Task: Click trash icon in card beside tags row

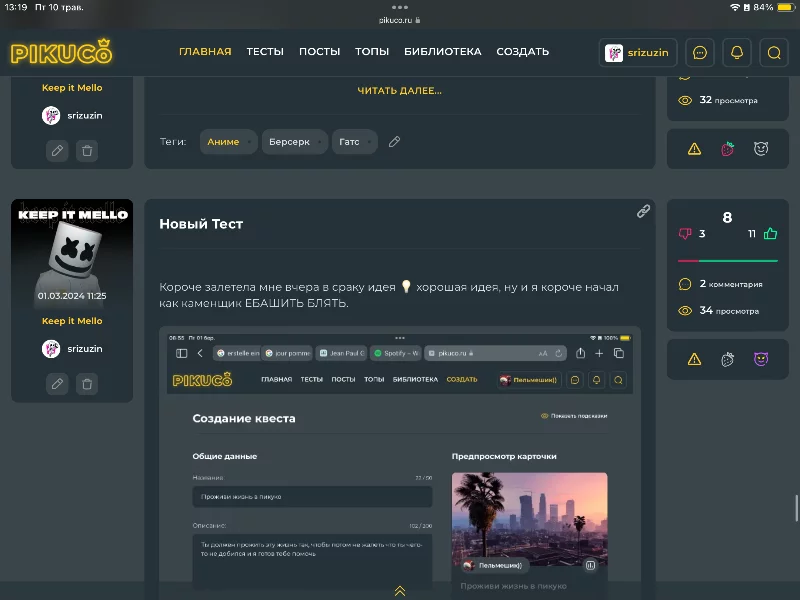Action: tap(87, 151)
